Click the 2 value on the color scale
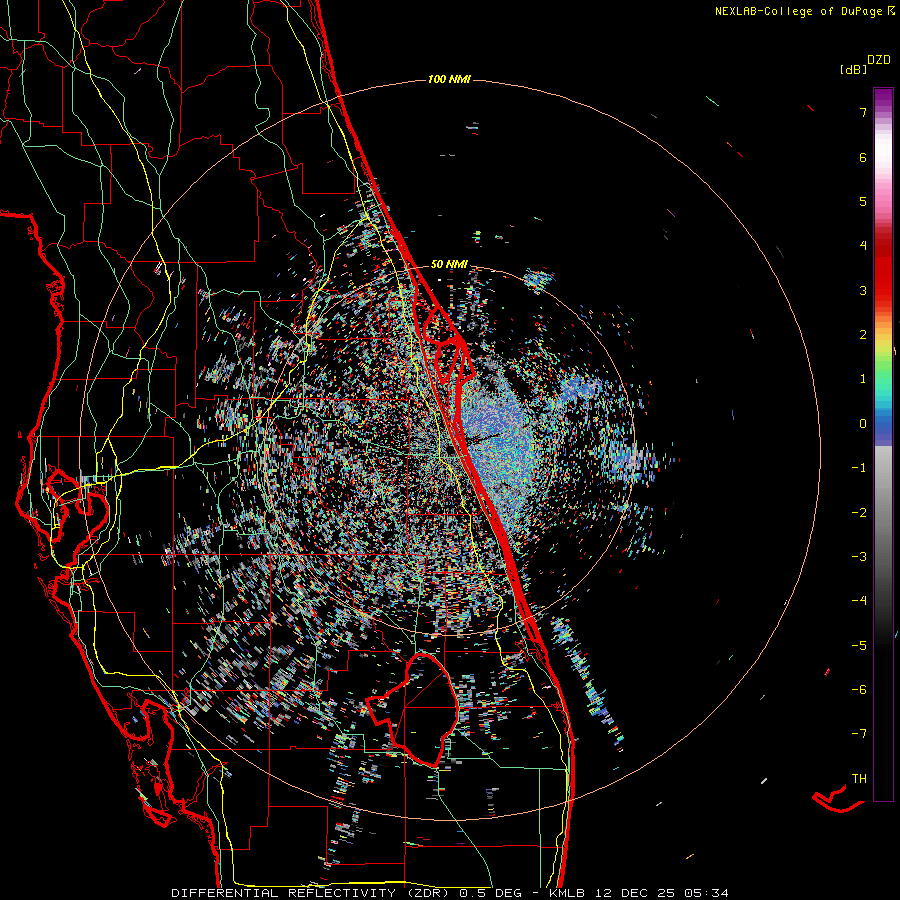900x900 pixels. tap(863, 335)
